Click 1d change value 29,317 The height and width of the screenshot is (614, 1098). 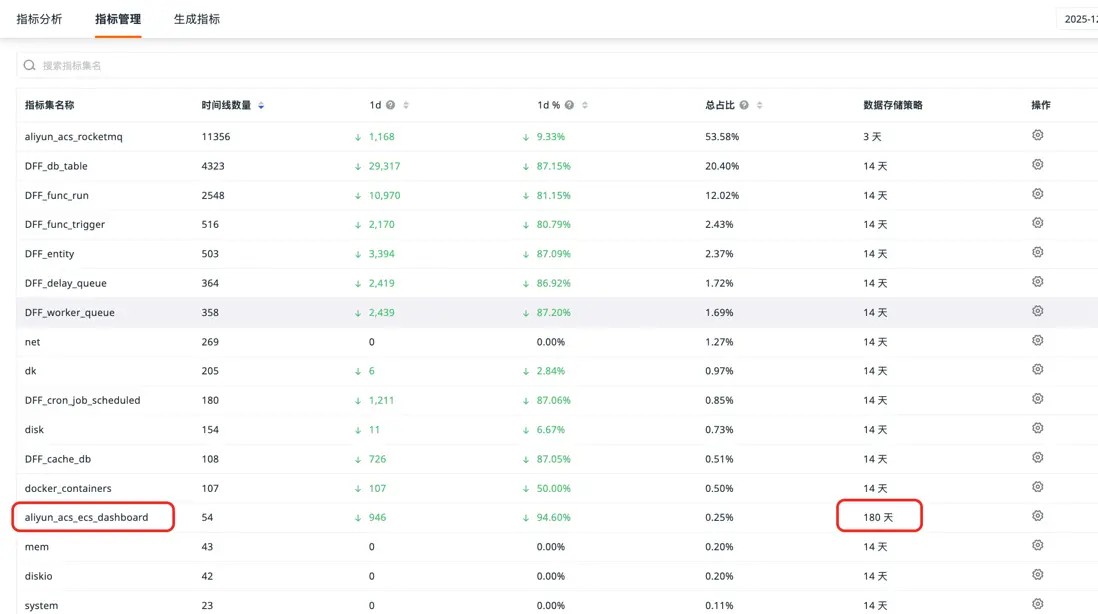(x=384, y=166)
